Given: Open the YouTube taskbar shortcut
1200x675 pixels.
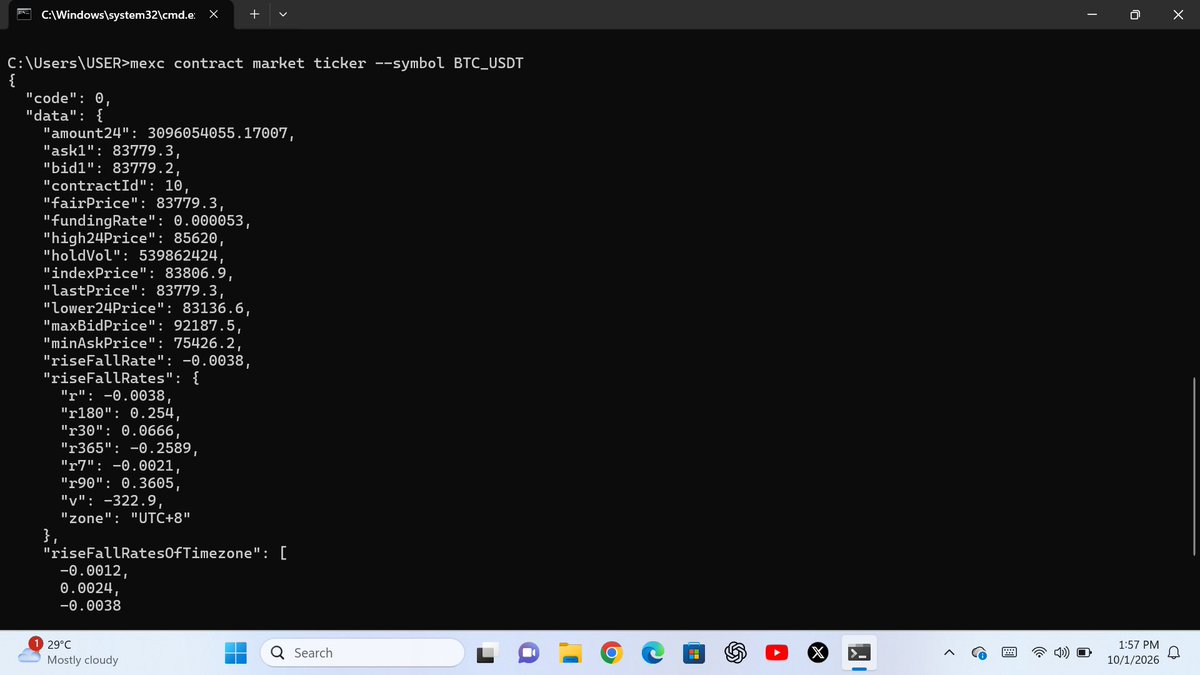Looking at the screenshot, I should [x=777, y=653].
